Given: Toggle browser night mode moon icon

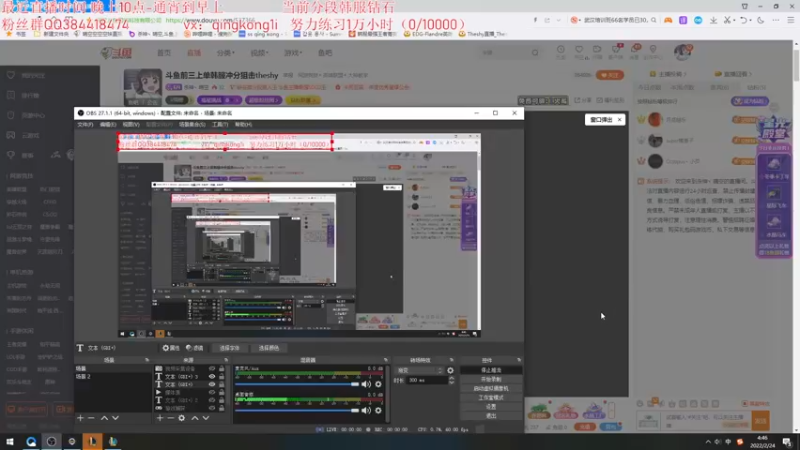Looking at the screenshot, I should coord(761,20).
